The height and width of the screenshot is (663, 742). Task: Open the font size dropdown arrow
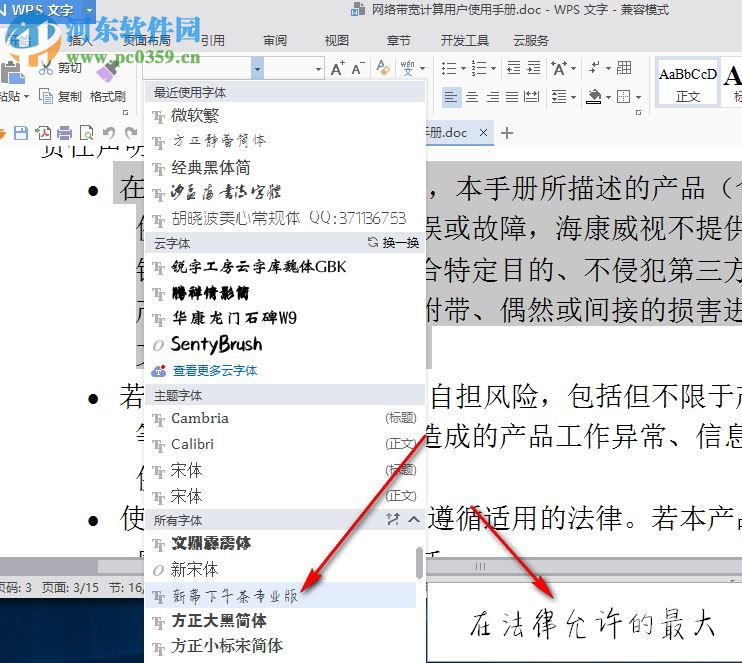pyautogui.click(x=318, y=70)
